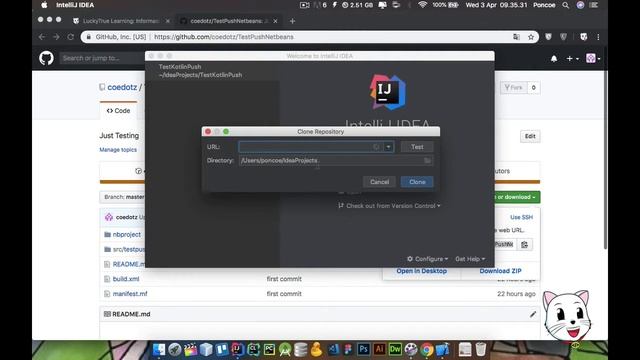Open Launchpad rocket in the dock
The height and width of the screenshot is (360, 640).
tap(175, 349)
